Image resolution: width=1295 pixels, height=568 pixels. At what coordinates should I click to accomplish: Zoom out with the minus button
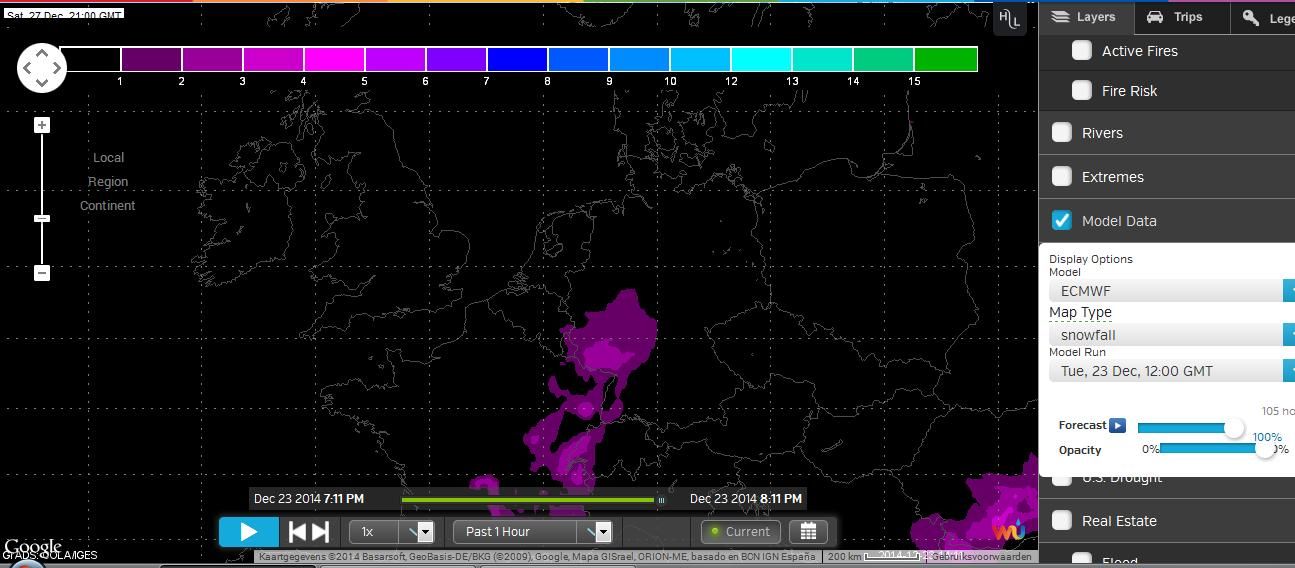click(42, 272)
